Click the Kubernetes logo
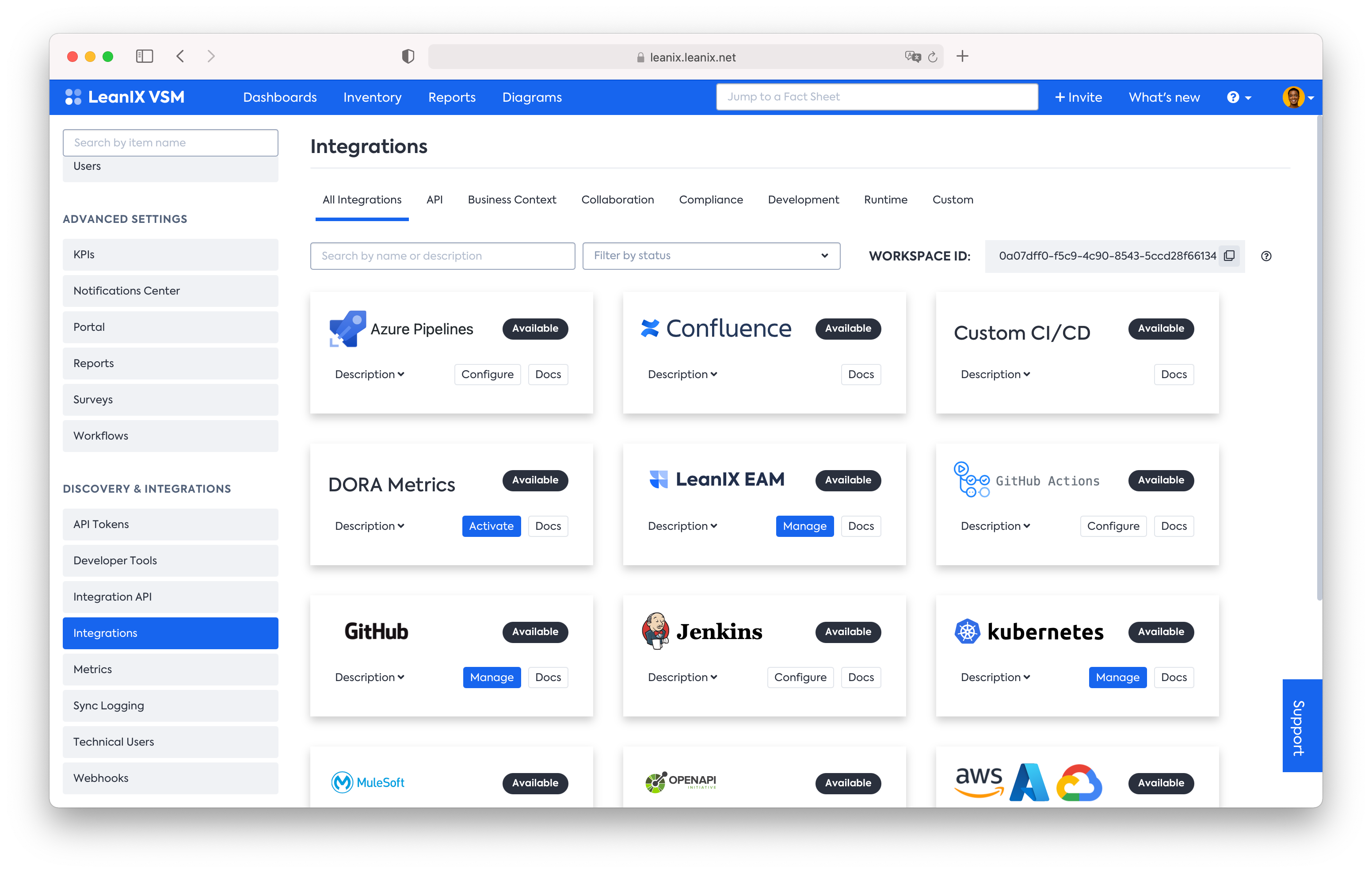The height and width of the screenshot is (873, 1372). 1029,631
